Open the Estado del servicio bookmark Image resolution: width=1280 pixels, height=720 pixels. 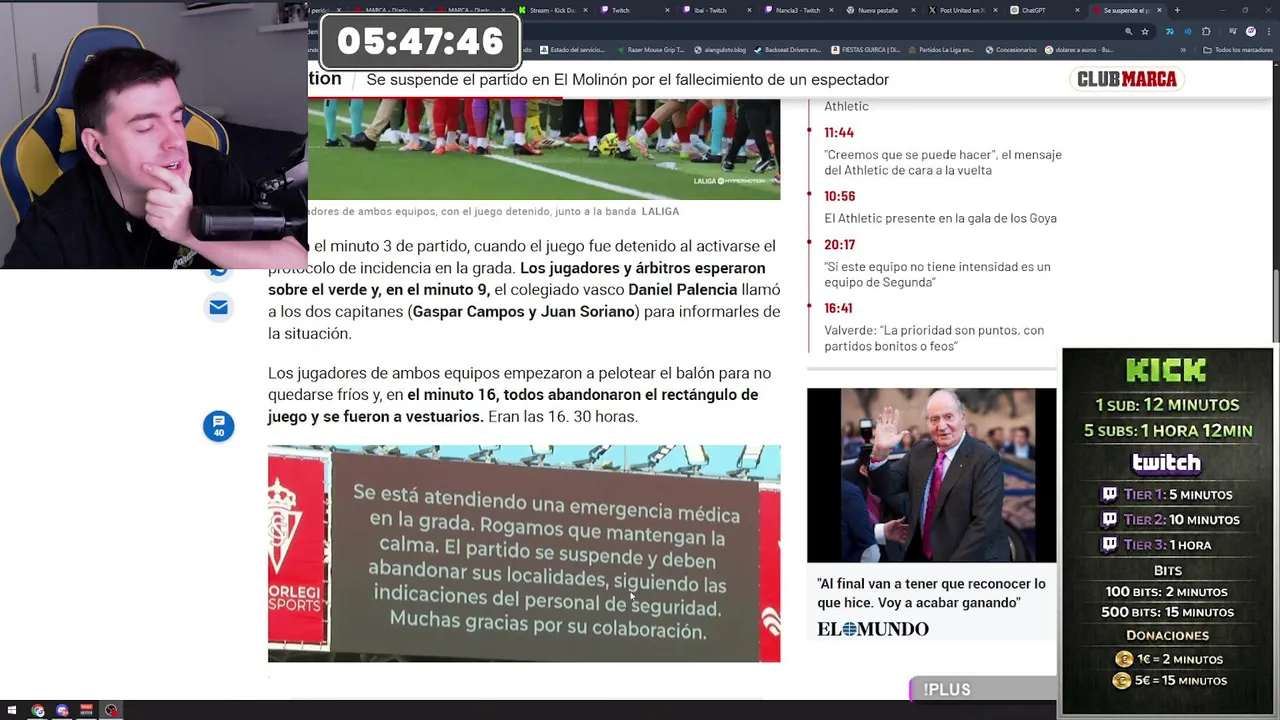pos(572,50)
